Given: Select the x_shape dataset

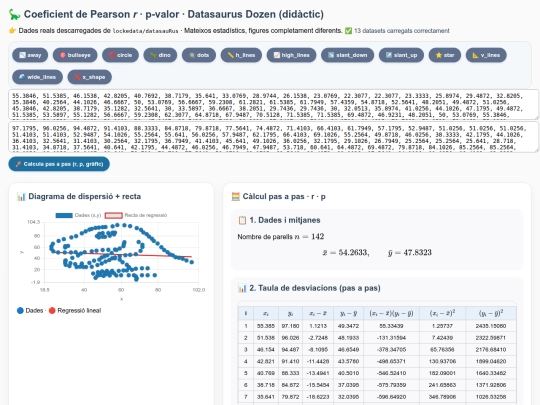Looking at the screenshot, I should point(90,77).
